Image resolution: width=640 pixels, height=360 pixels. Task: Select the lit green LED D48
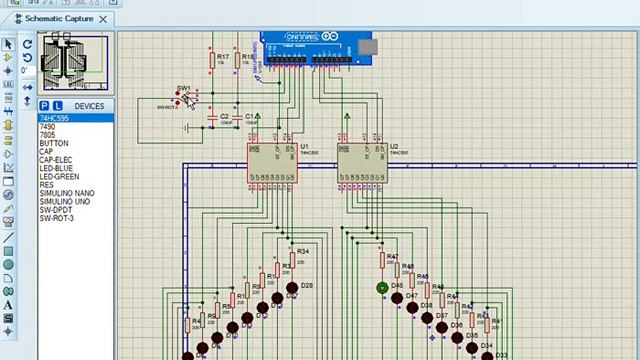382,288
